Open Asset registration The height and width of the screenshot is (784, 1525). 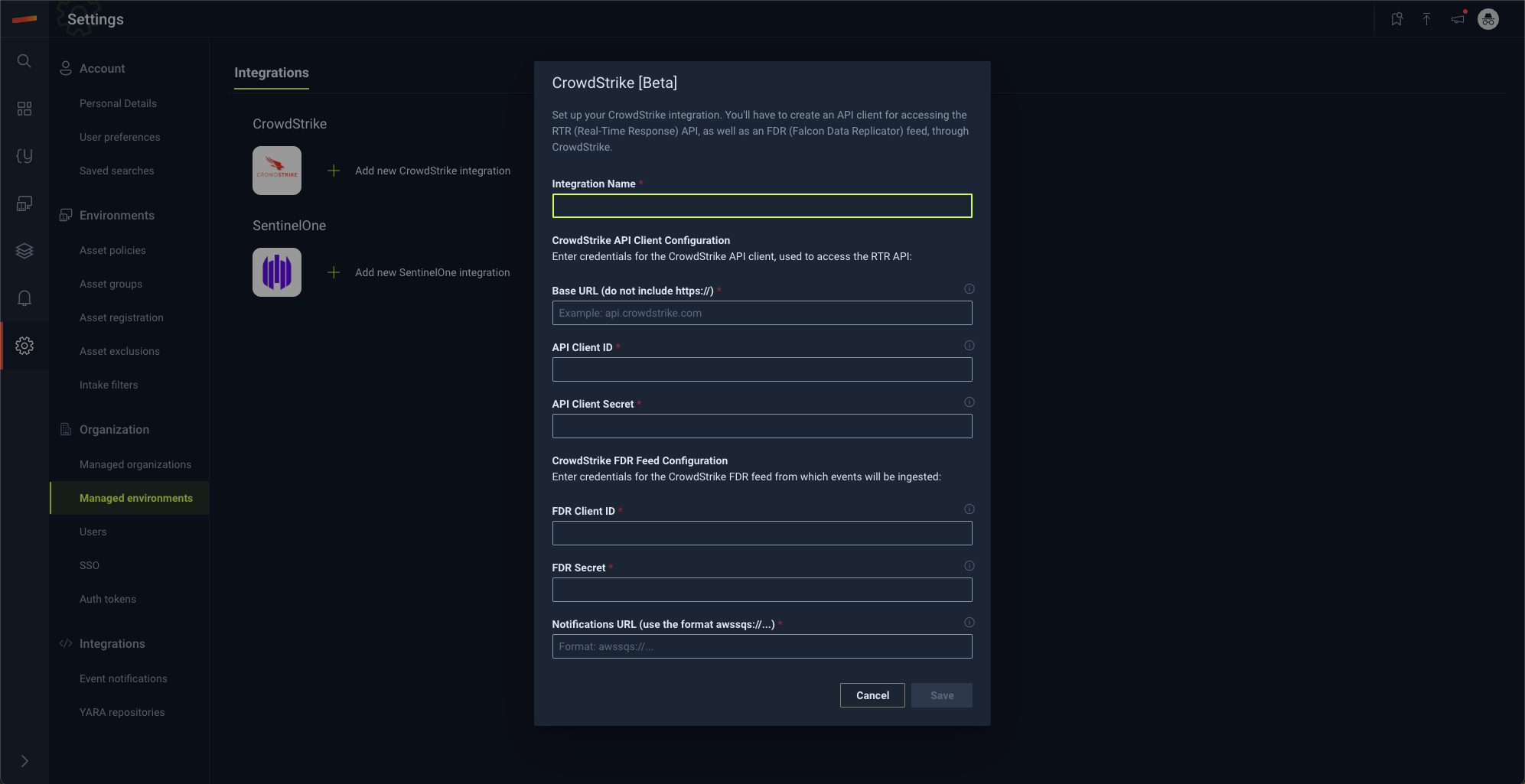(x=122, y=317)
